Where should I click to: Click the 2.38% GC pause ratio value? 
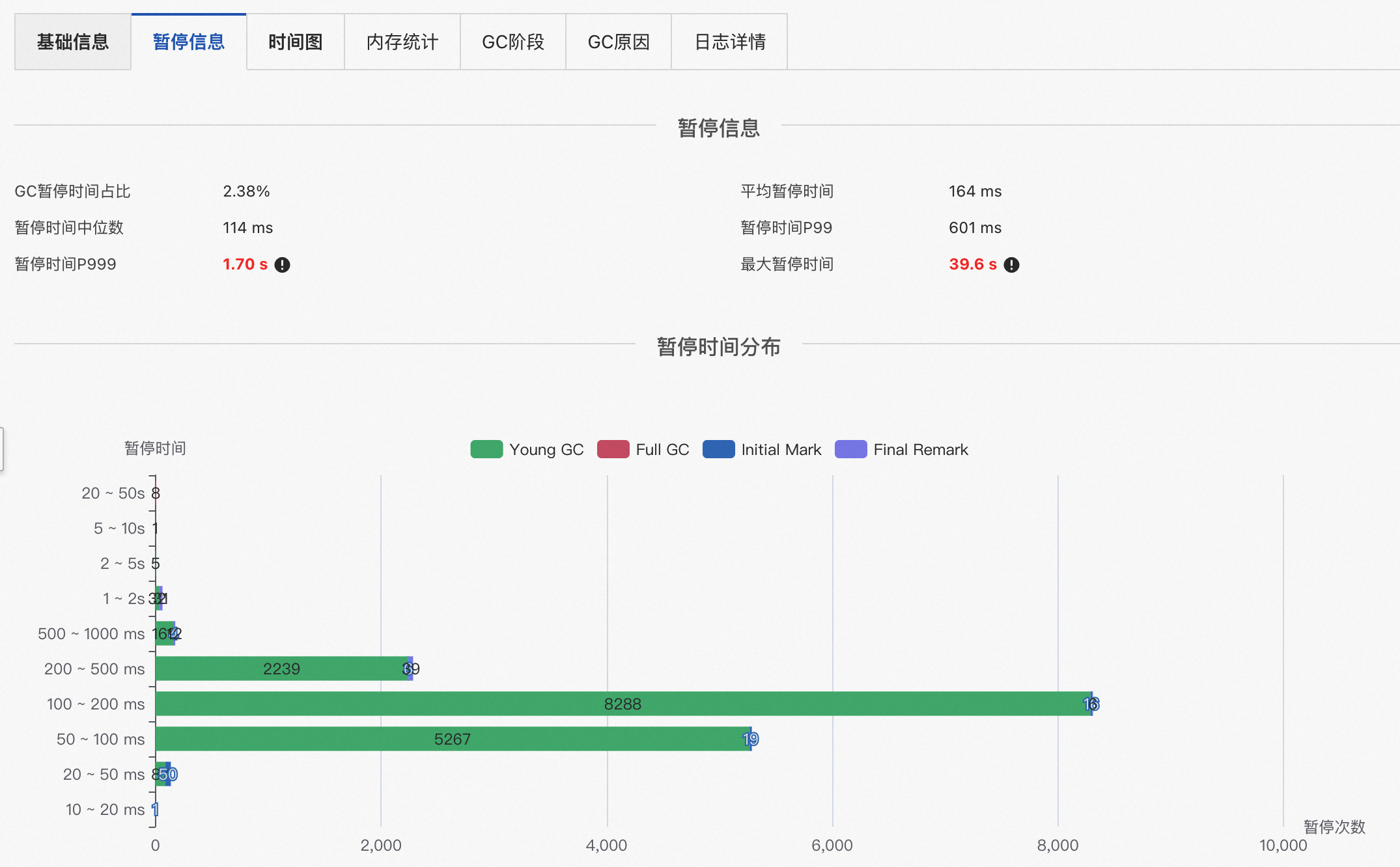point(245,191)
